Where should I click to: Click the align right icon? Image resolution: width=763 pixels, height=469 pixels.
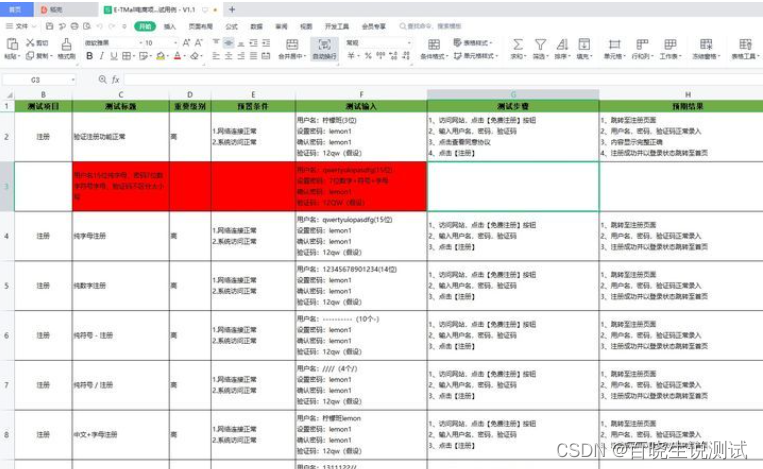click(x=241, y=56)
